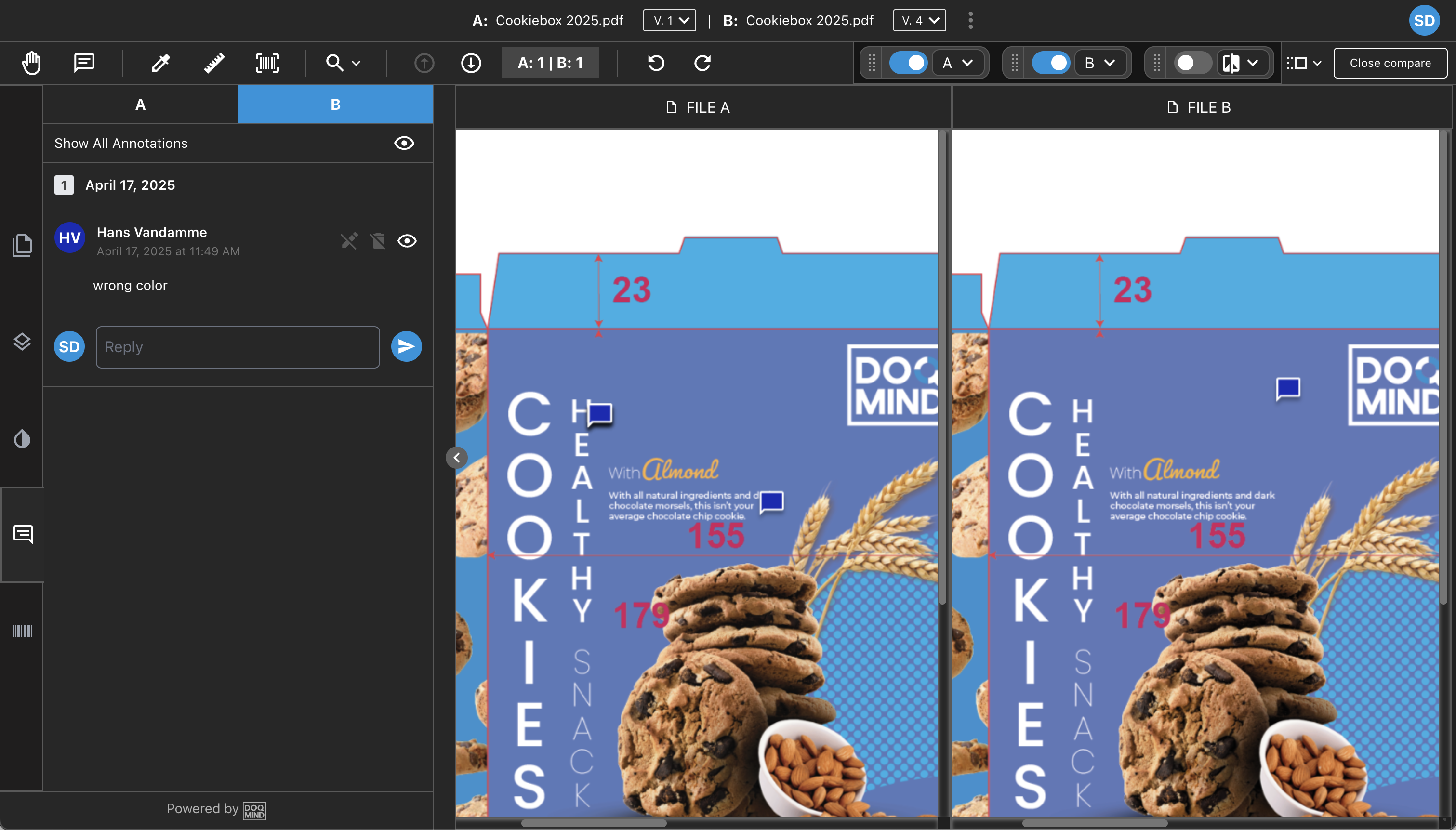The height and width of the screenshot is (830, 1456).
Task: Hide Hans Vandamme's annotation
Action: (408, 240)
